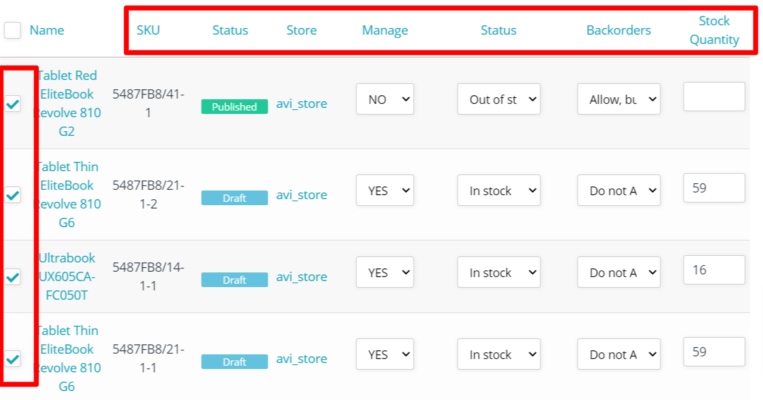Click Draft badge for SKU 5487FB8/14-1-1
This screenshot has height=400, width=763.
(x=235, y=280)
